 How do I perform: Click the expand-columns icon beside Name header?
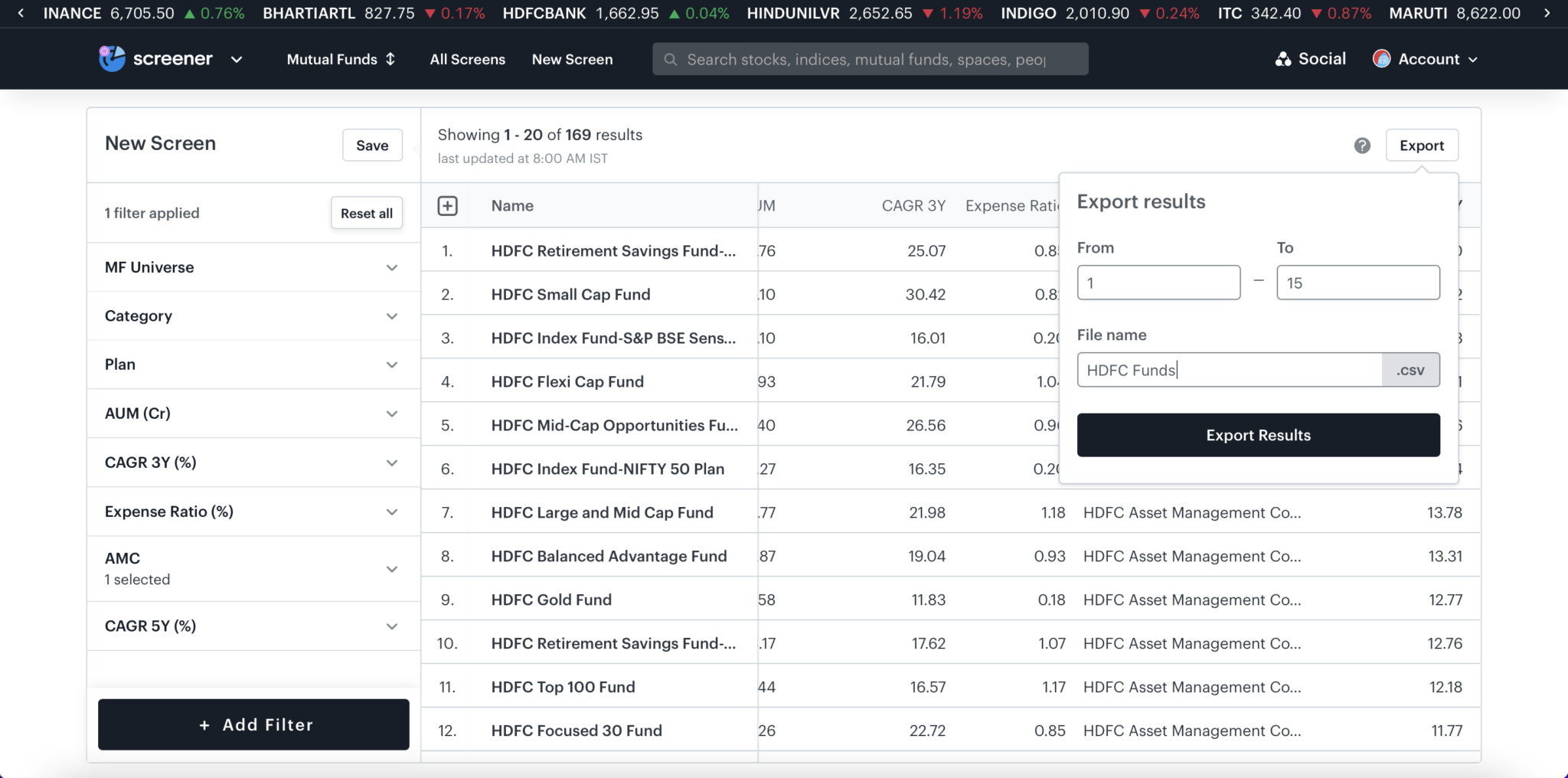pos(448,205)
